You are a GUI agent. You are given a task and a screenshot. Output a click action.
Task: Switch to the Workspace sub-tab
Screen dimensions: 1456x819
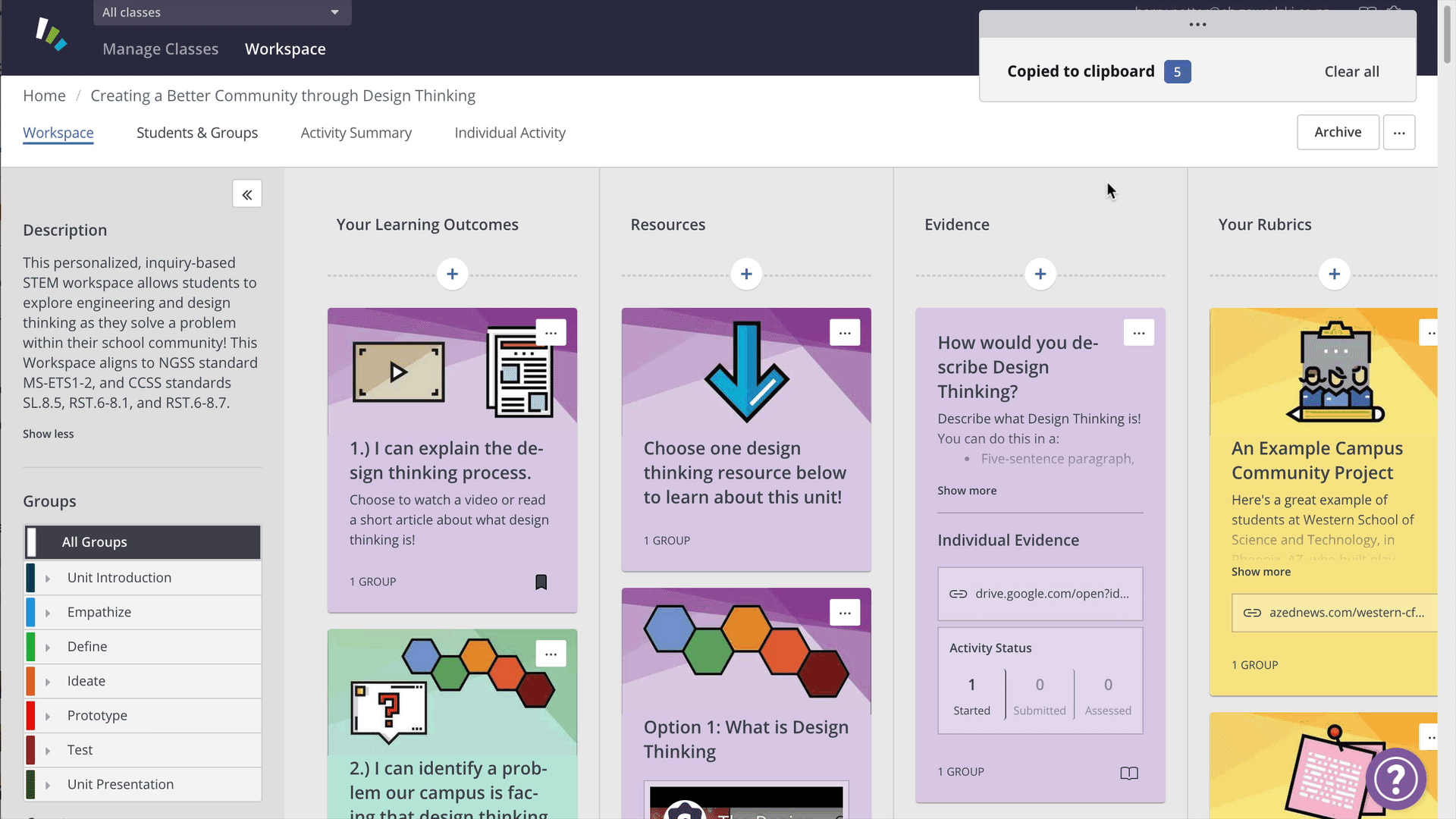point(58,133)
